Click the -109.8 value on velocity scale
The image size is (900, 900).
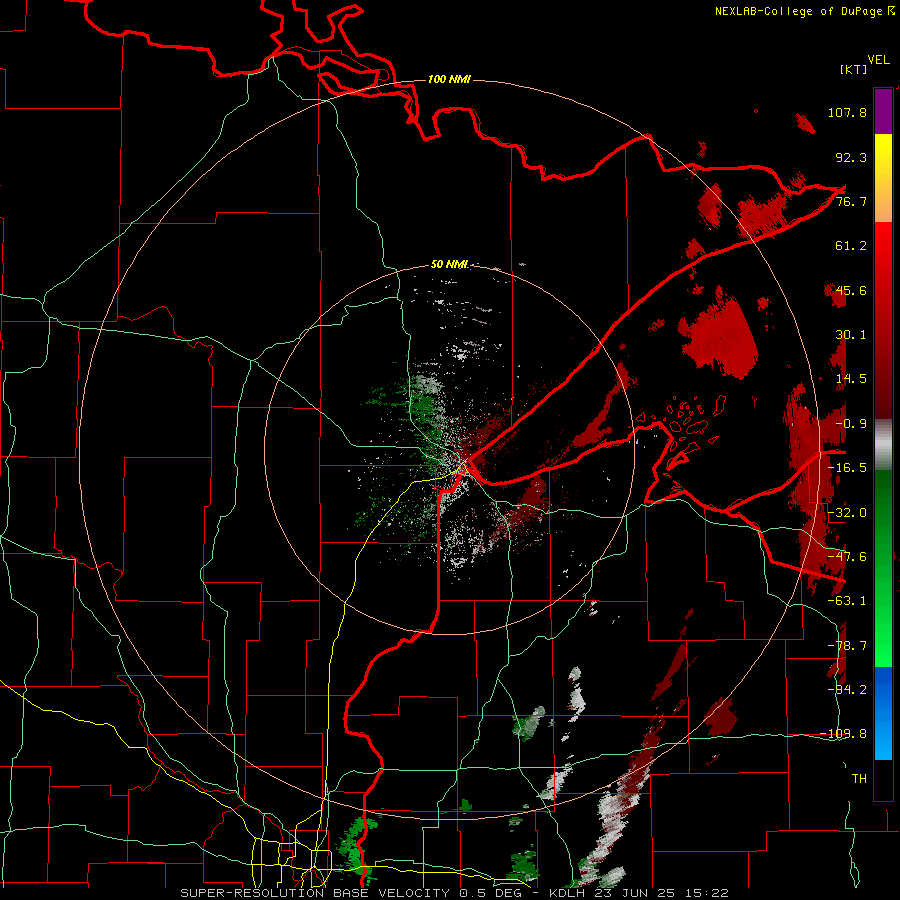point(843,734)
